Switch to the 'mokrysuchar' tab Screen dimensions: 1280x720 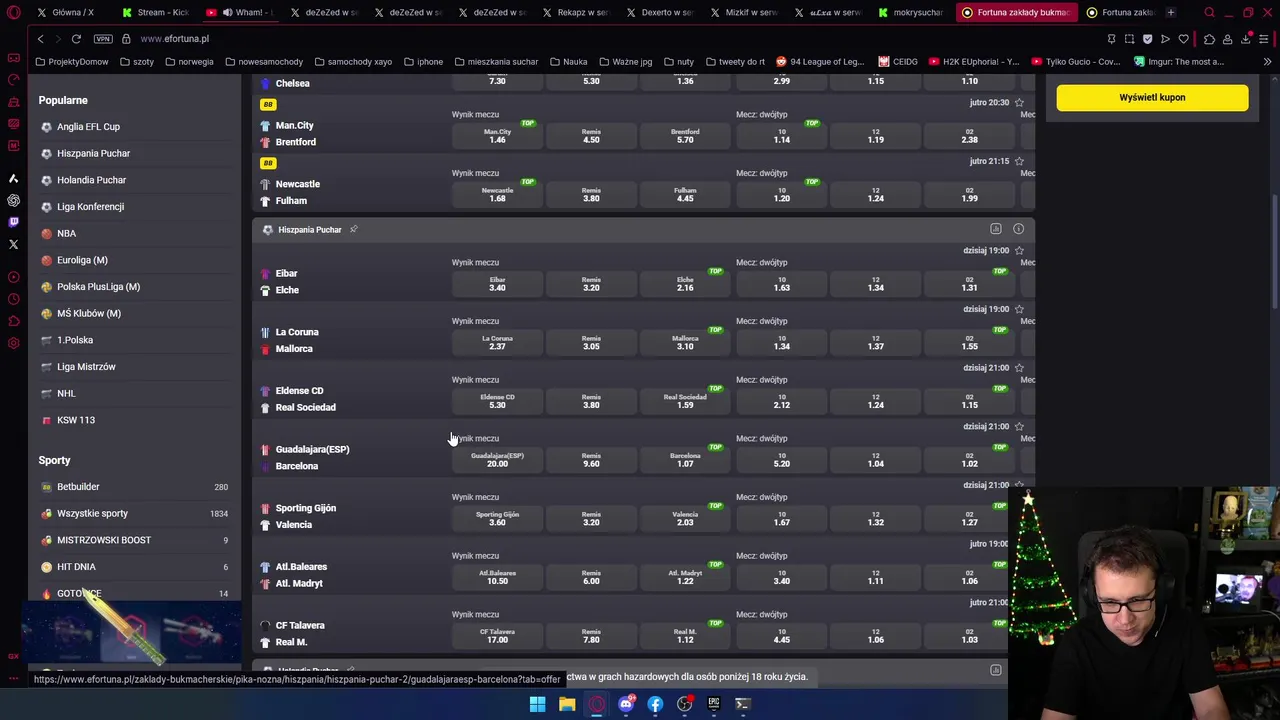click(912, 13)
